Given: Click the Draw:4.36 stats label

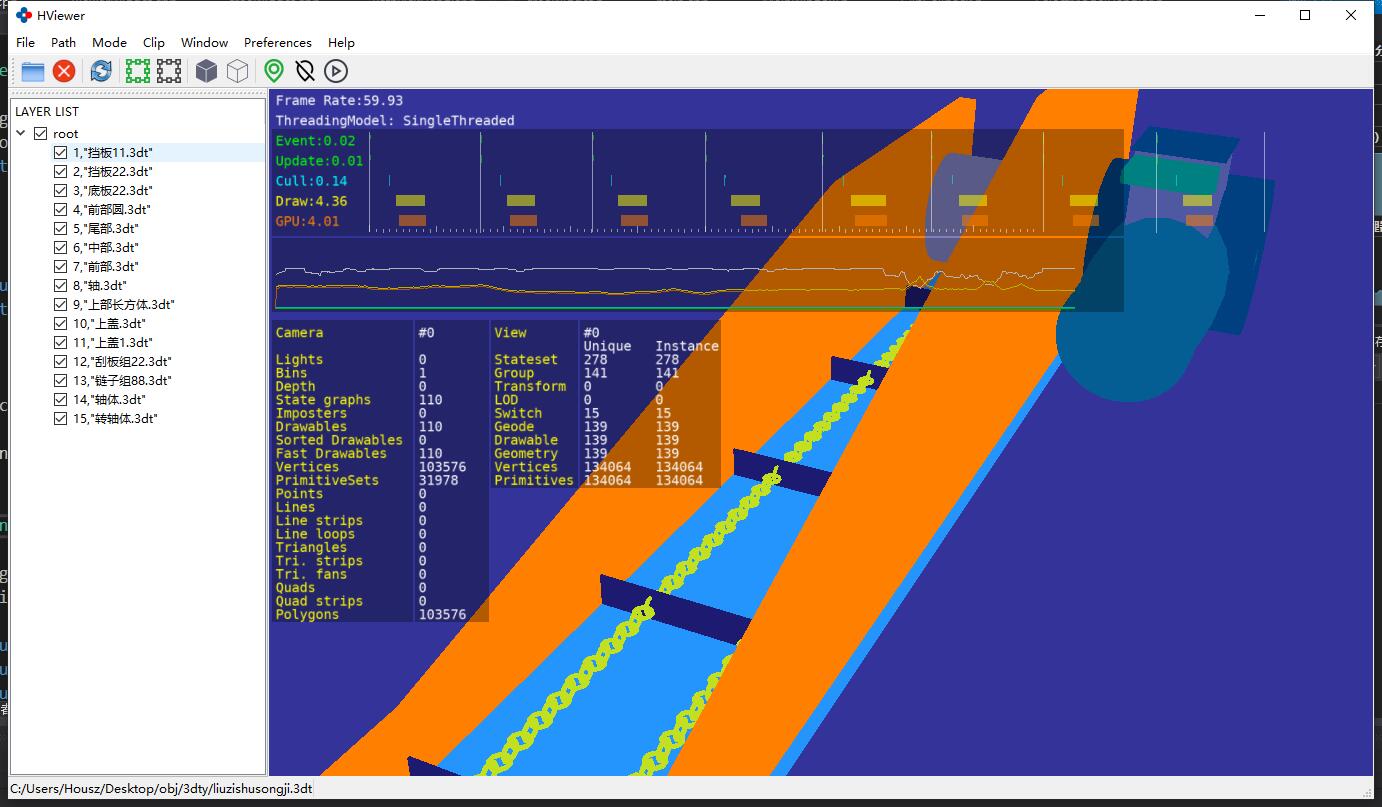Looking at the screenshot, I should (x=312, y=201).
